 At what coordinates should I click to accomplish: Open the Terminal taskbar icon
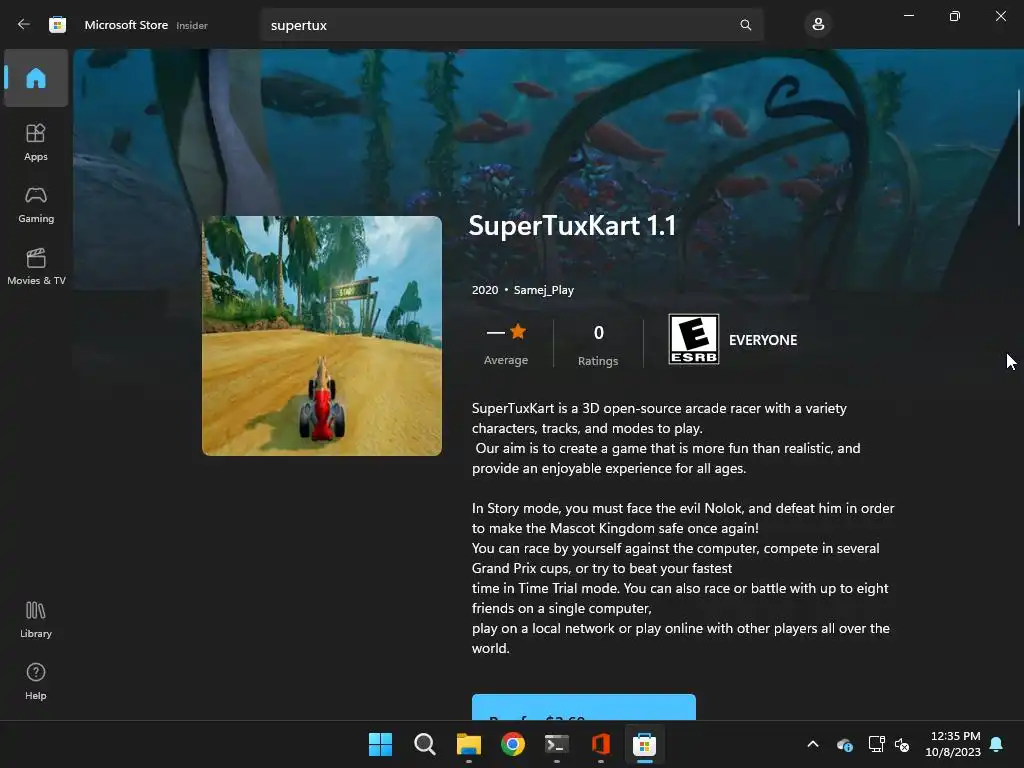[x=557, y=744]
